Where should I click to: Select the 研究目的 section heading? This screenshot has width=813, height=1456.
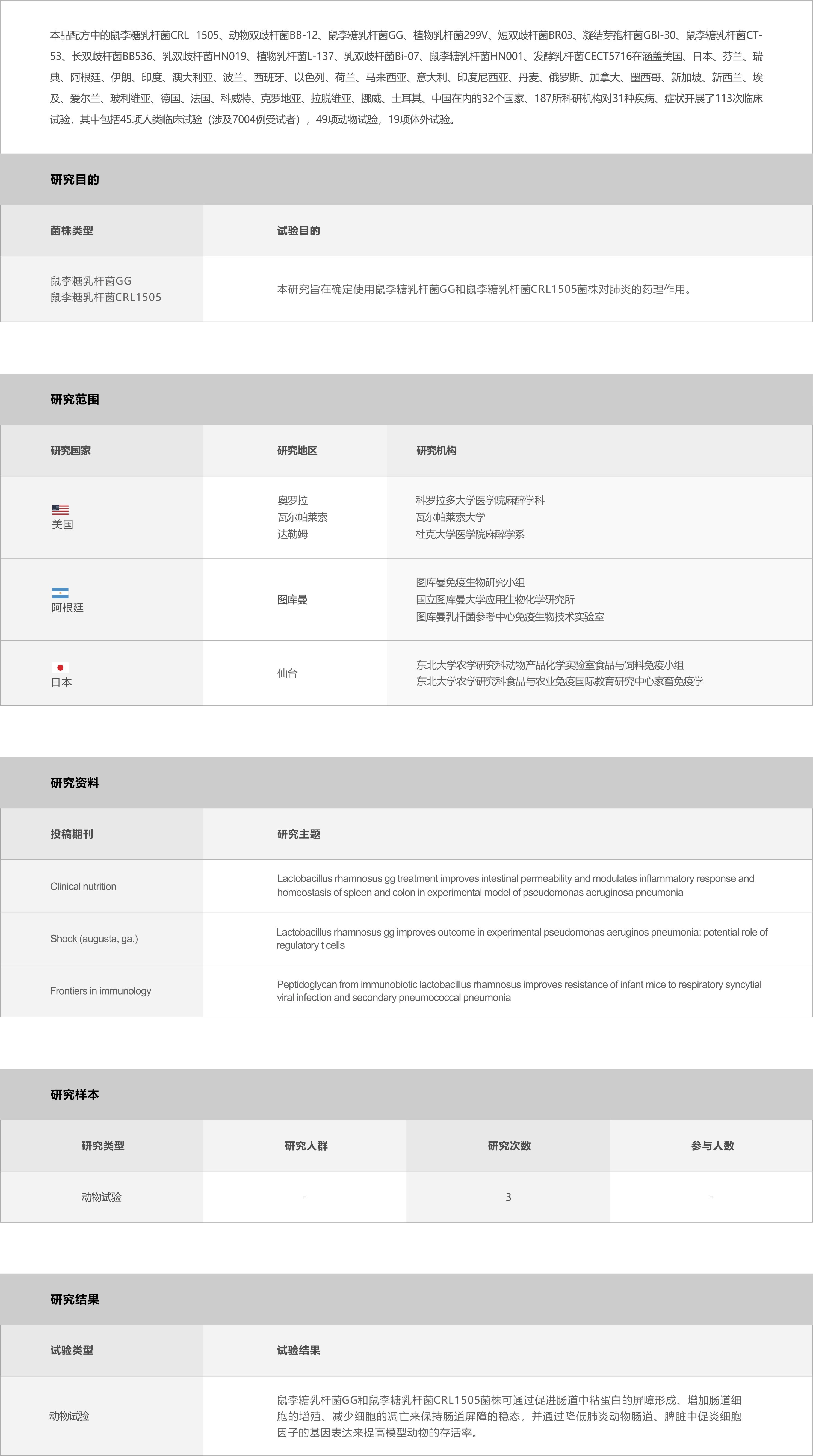pyautogui.click(x=75, y=179)
